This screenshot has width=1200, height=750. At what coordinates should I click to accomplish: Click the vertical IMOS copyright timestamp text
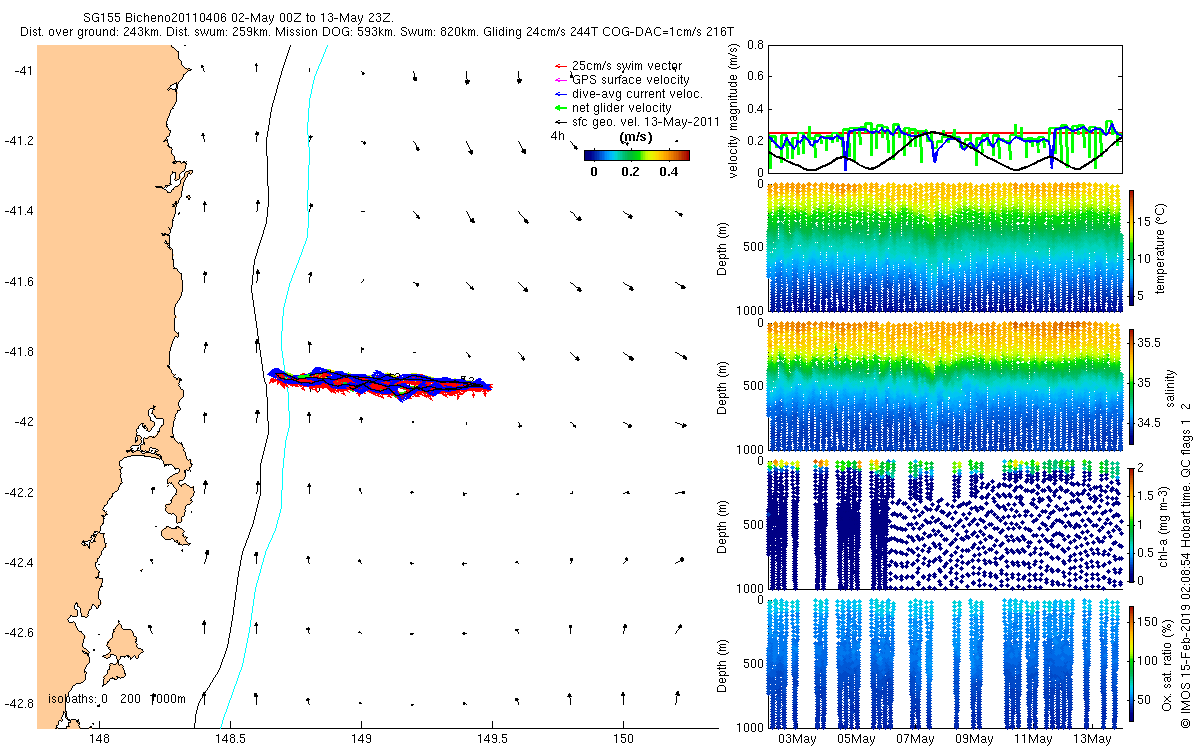1186,565
